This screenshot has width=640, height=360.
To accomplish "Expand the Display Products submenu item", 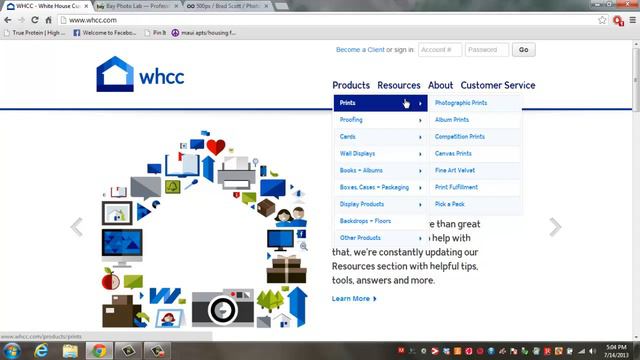I will coord(380,204).
